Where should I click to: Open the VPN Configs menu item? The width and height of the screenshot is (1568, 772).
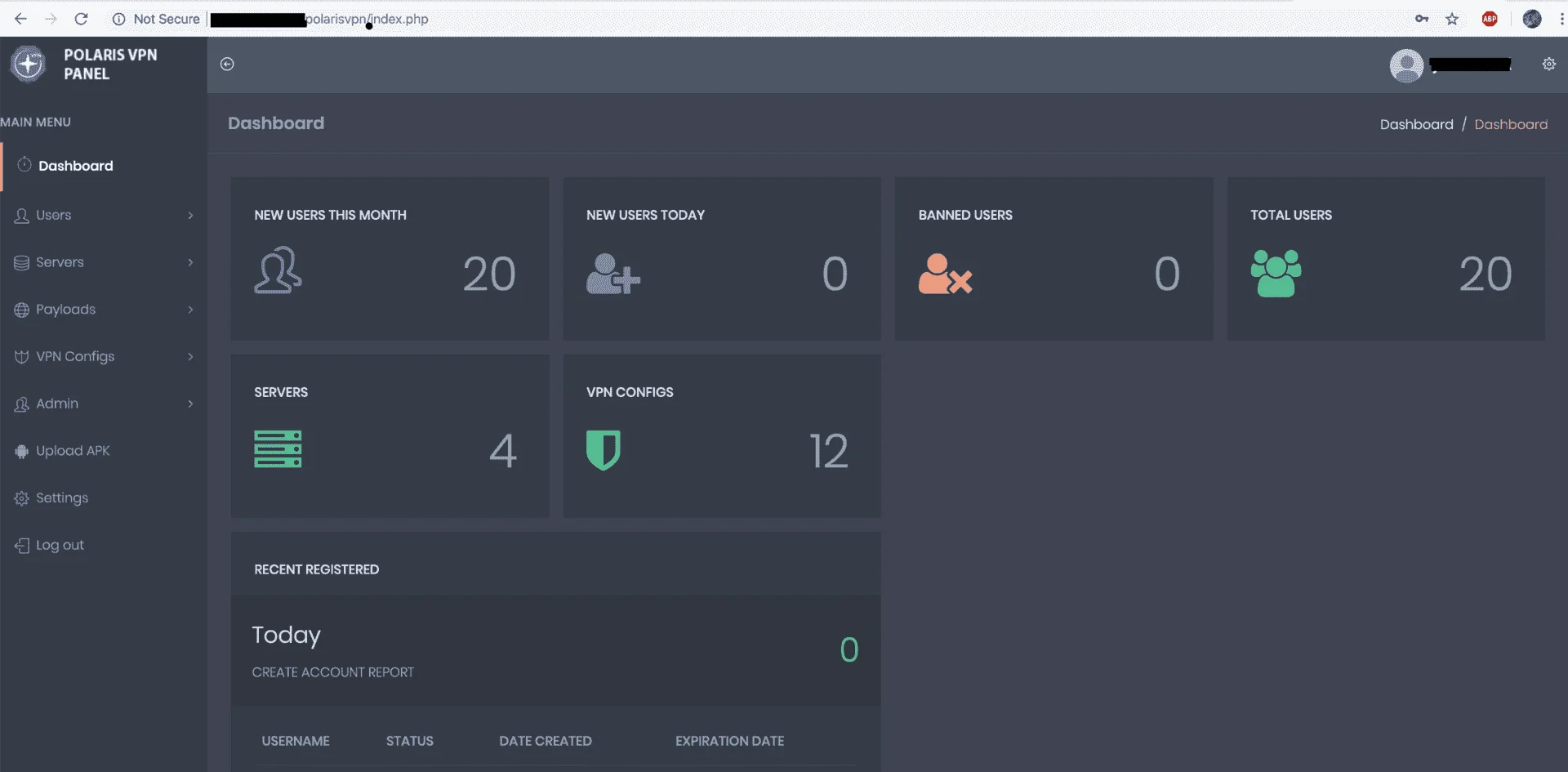click(x=104, y=357)
